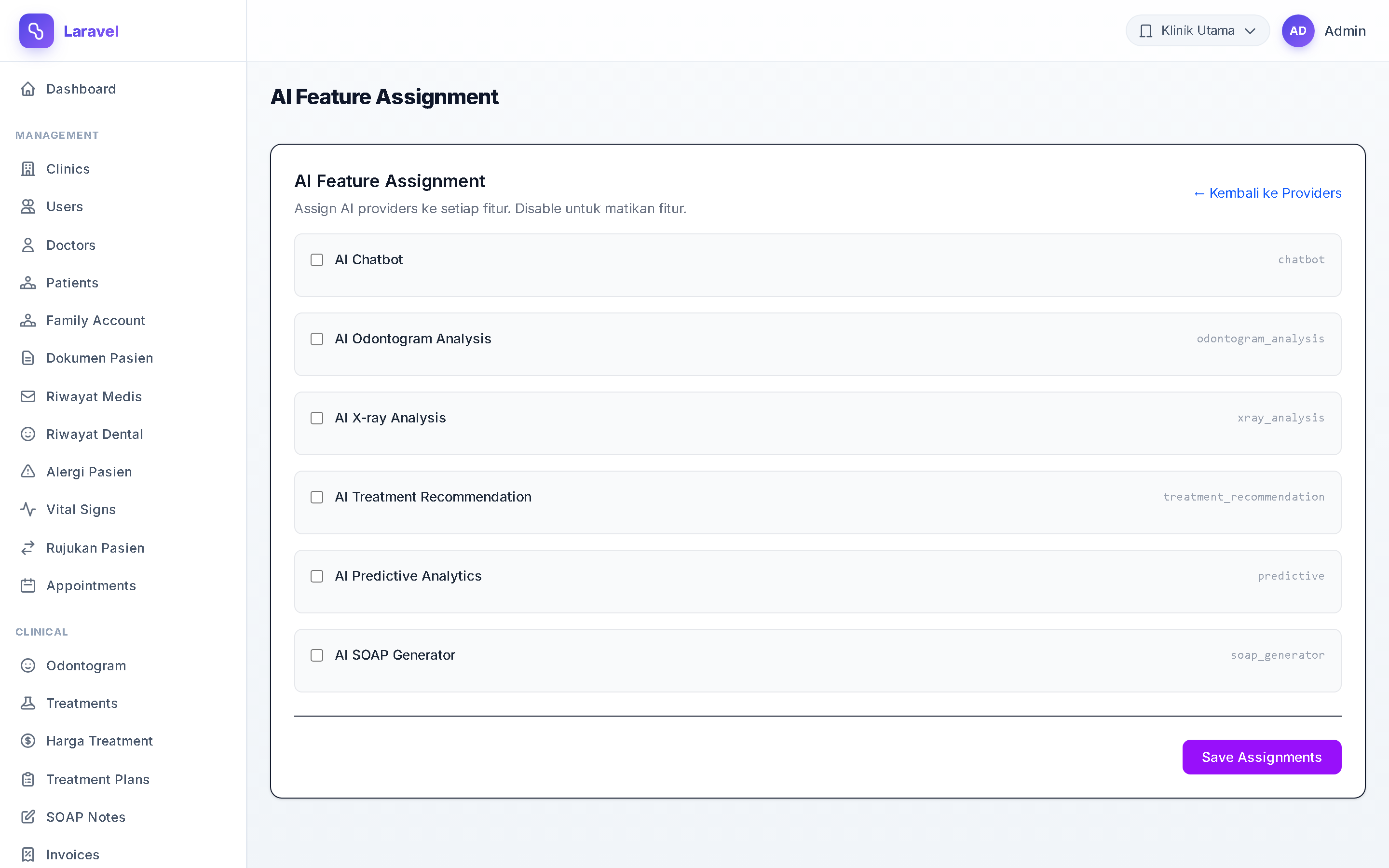
Task: Click the soap_generator code text
Action: [x=1278, y=655]
